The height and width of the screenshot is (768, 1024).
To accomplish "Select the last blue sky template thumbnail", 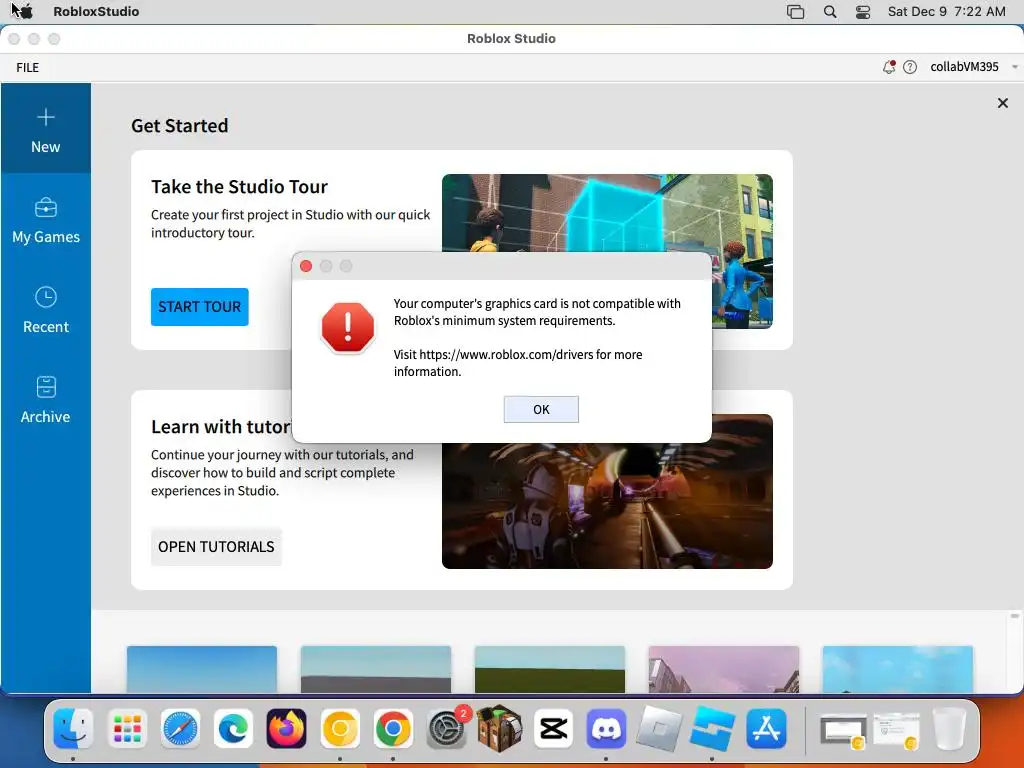I will tap(897, 669).
